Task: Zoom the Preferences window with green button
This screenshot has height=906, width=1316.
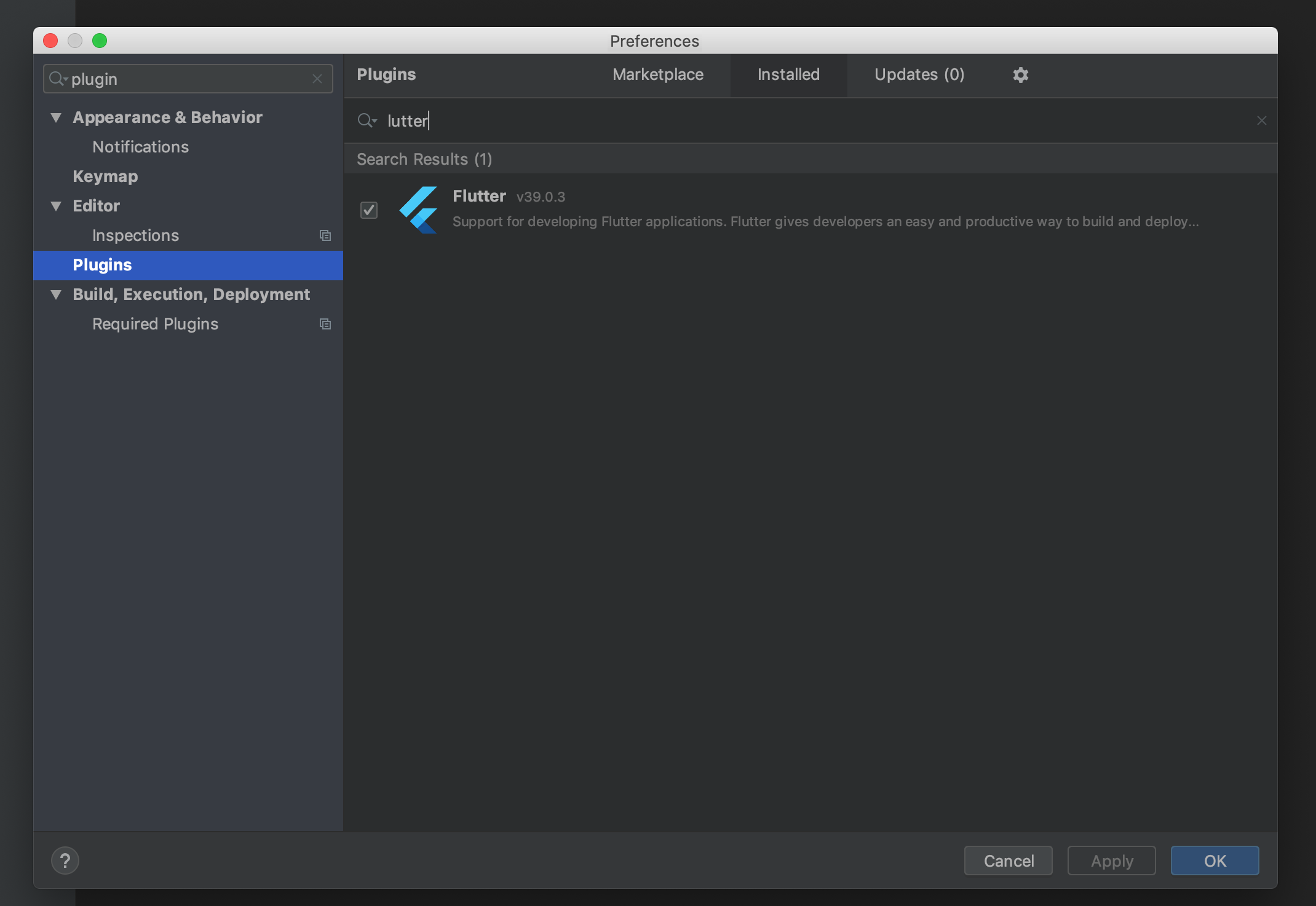Action: coord(100,41)
